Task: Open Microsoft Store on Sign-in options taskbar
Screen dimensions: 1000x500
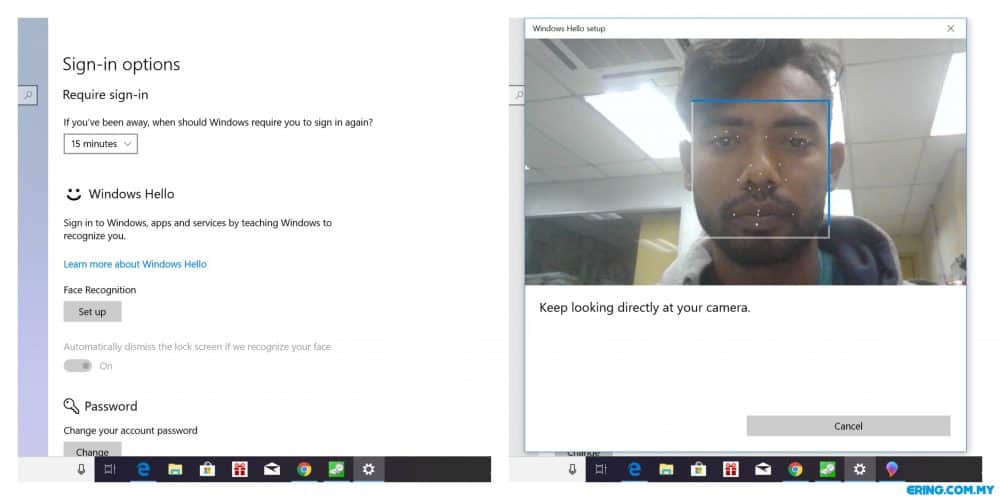Action: point(207,470)
